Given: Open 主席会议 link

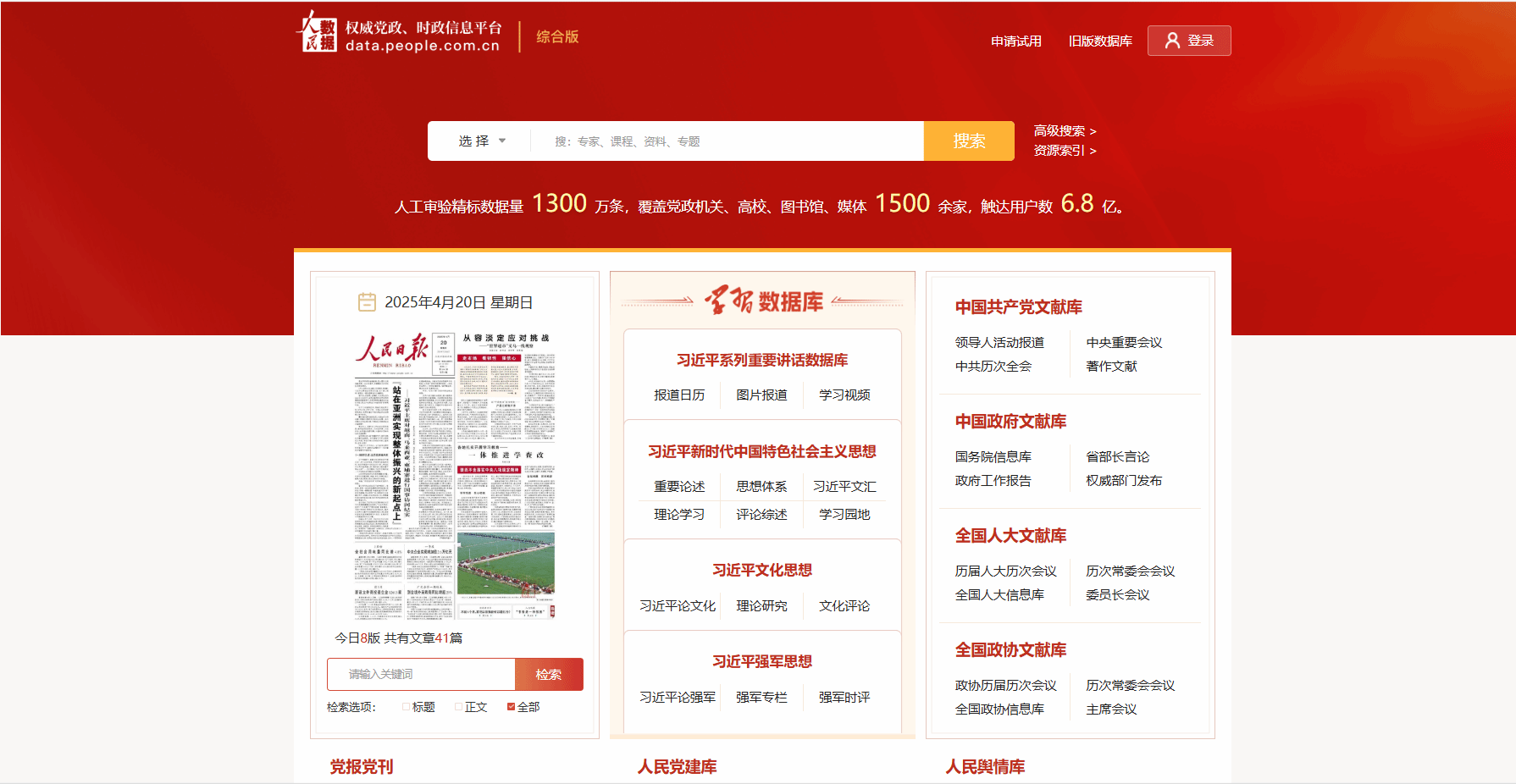Looking at the screenshot, I should point(1111,709).
